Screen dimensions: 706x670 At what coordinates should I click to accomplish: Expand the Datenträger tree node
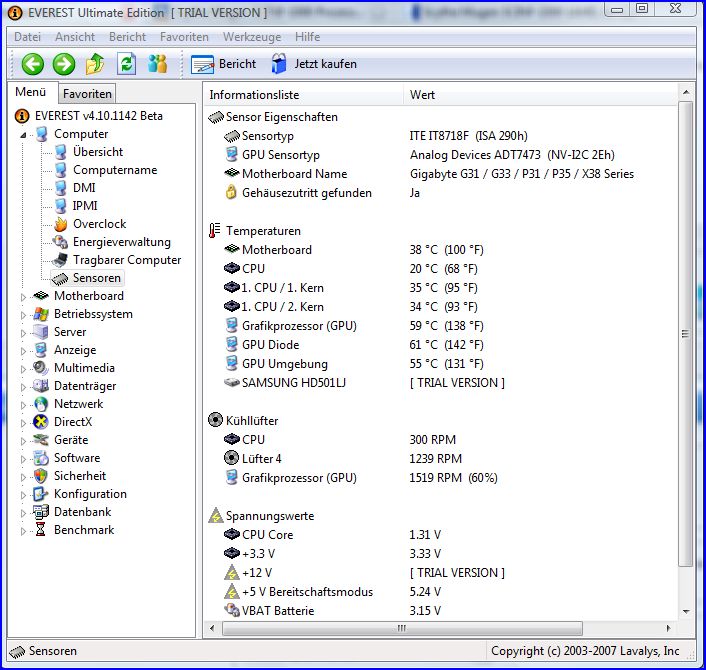tap(23, 387)
